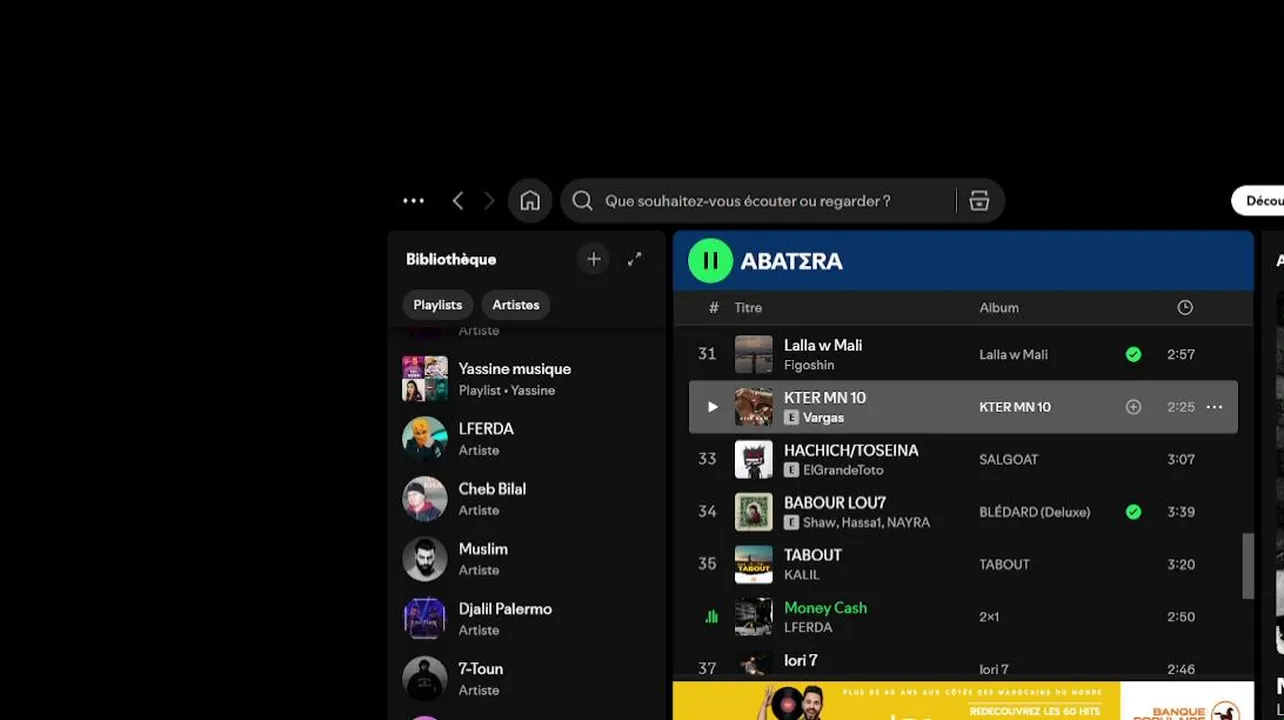This screenshot has height=720, width=1284.
Task: Click the tracklist vertical scrollbar
Action: 1247,566
